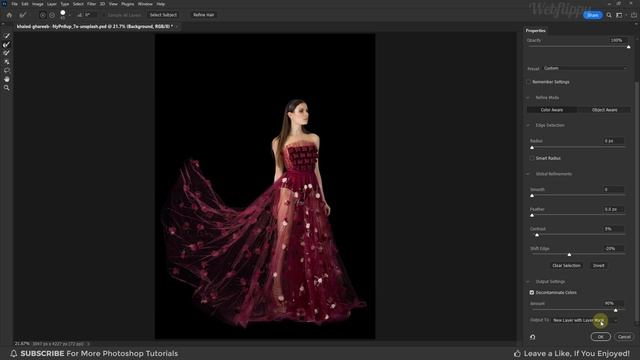Click the Cancel button
The width and height of the screenshot is (640, 360).
tap(624, 337)
